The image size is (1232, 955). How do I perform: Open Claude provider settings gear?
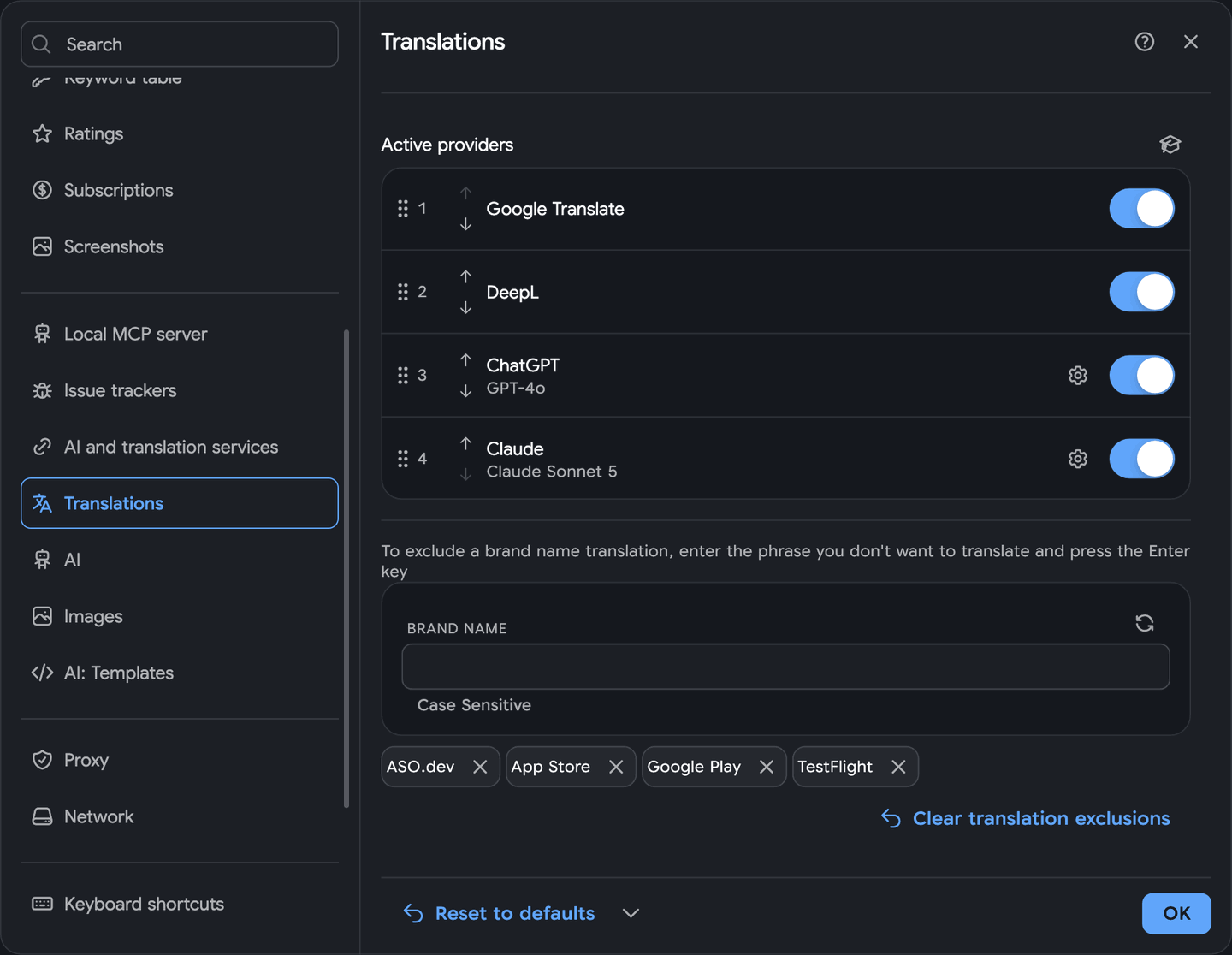pyautogui.click(x=1078, y=459)
